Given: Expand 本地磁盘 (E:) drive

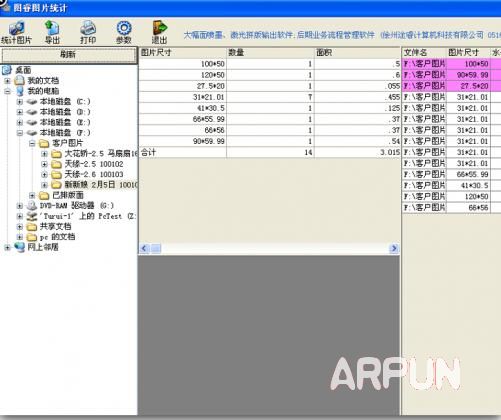Looking at the screenshot, I should 20,122.
